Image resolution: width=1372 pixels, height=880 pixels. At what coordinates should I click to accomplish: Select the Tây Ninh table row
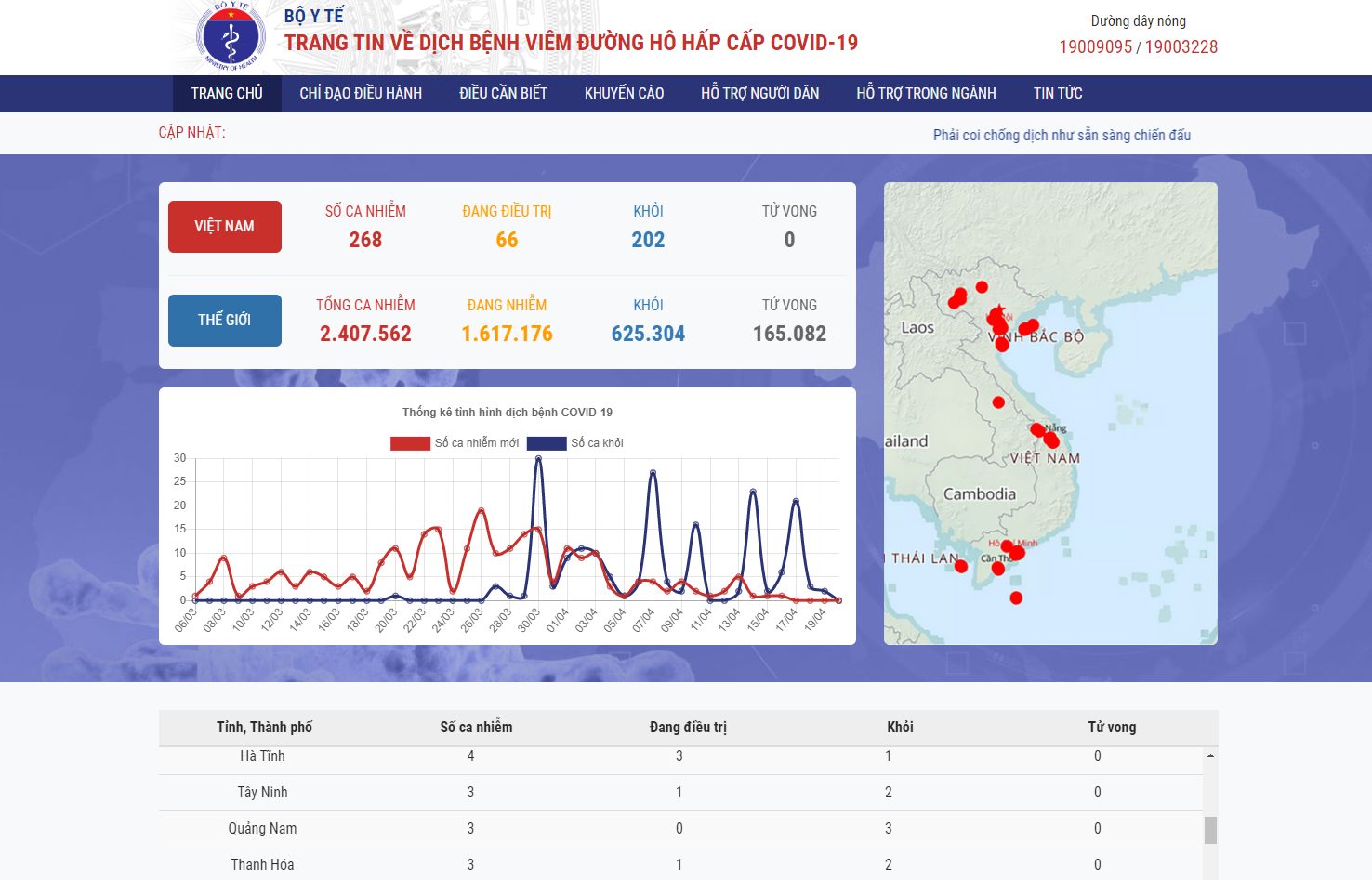[x=680, y=793]
